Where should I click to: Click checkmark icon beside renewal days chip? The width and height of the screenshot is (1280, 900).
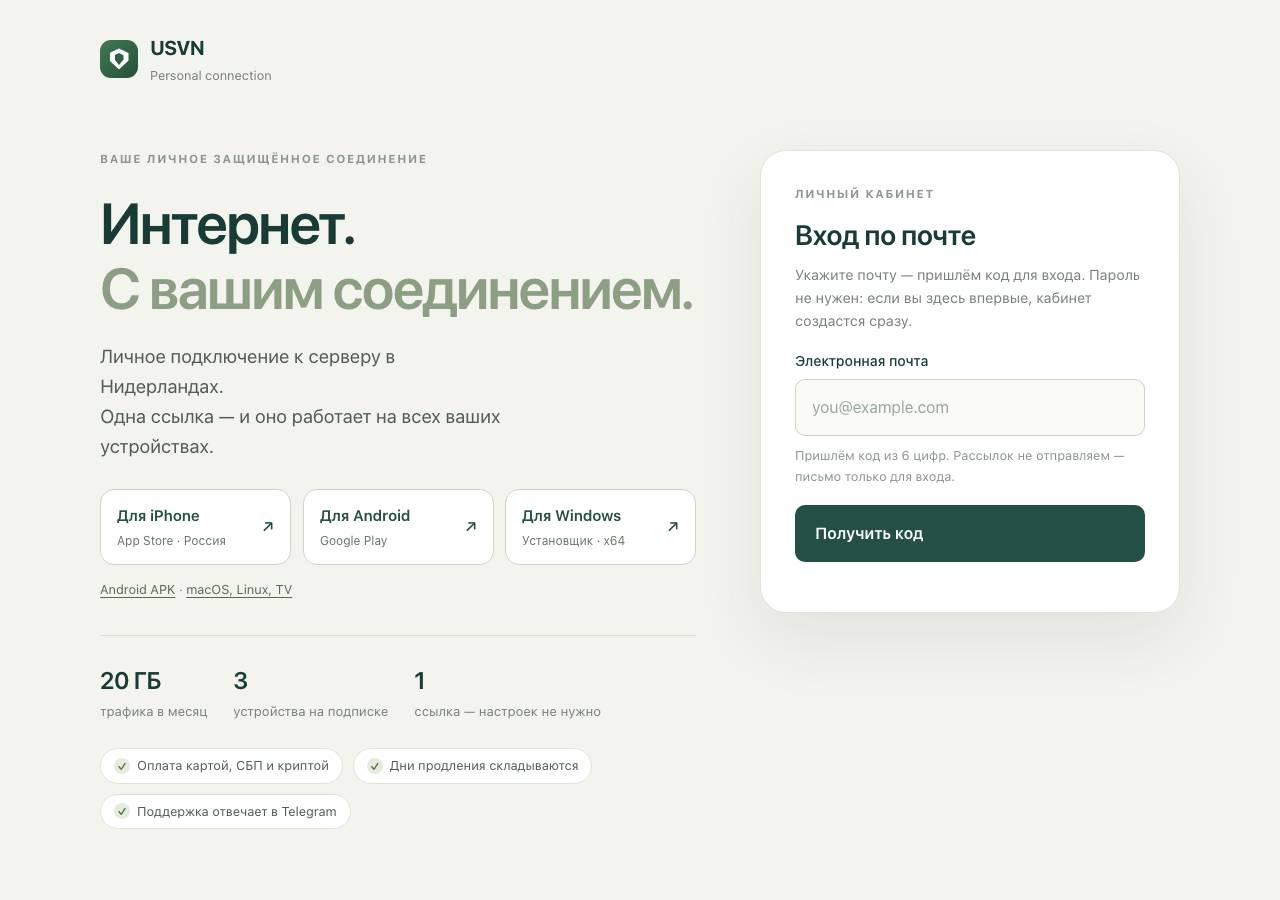point(375,766)
